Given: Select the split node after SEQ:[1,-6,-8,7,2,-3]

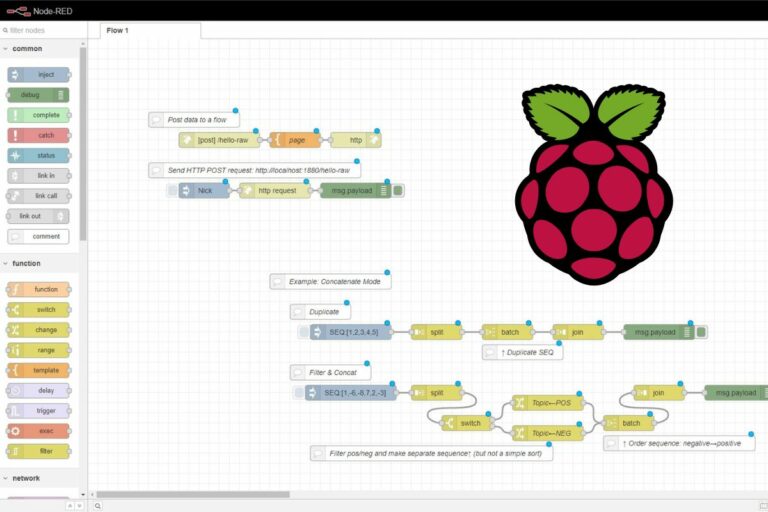Looking at the screenshot, I should [x=436, y=393].
